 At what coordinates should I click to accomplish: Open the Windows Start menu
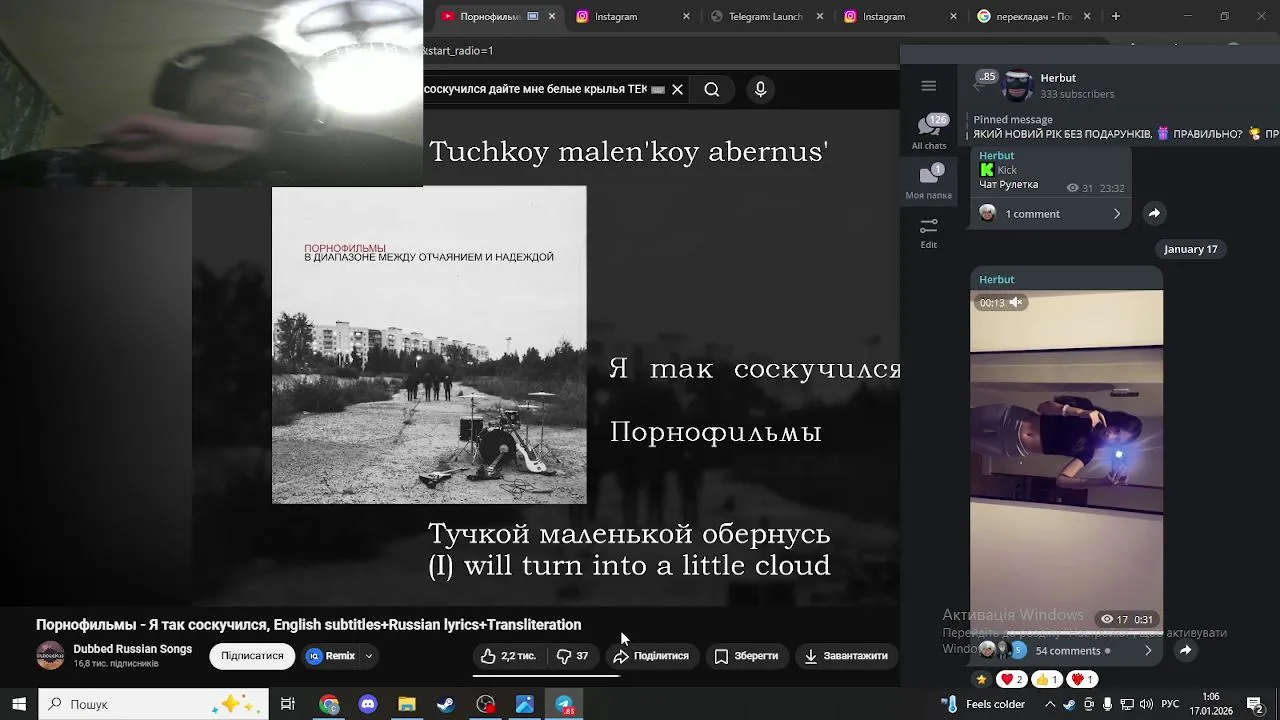pyautogui.click(x=19, y=704)
